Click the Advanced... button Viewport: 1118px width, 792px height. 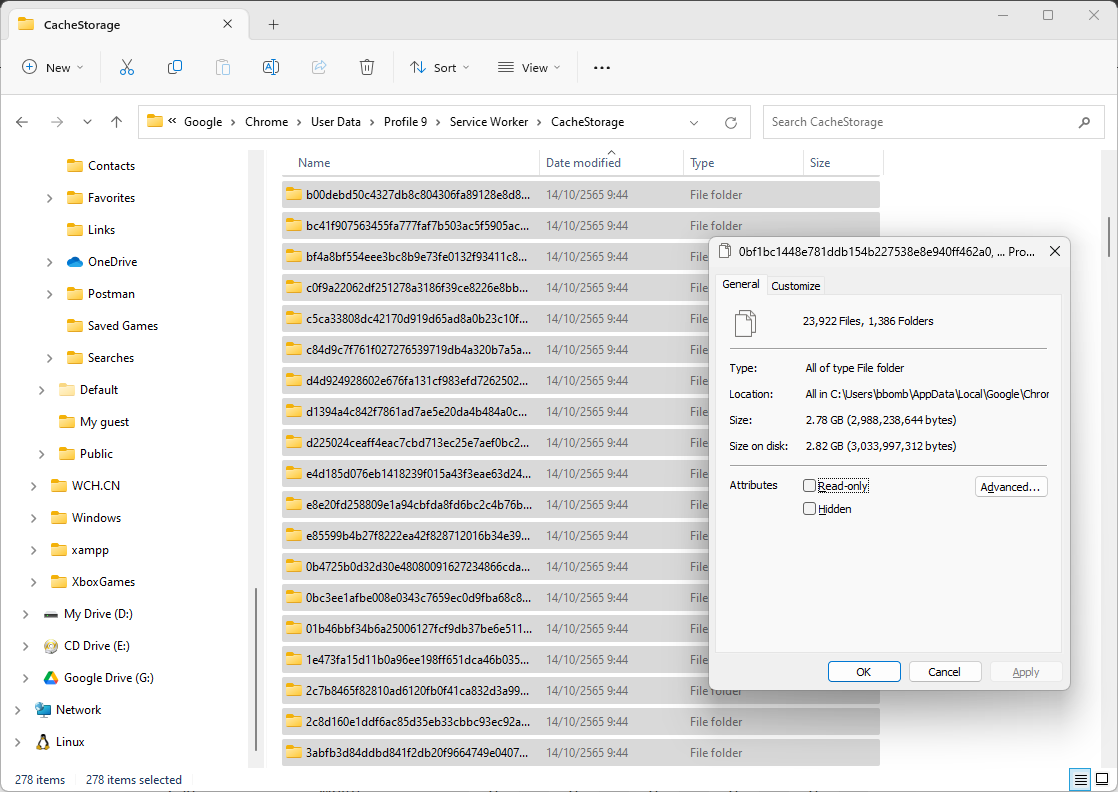(x=1010, y=487)
